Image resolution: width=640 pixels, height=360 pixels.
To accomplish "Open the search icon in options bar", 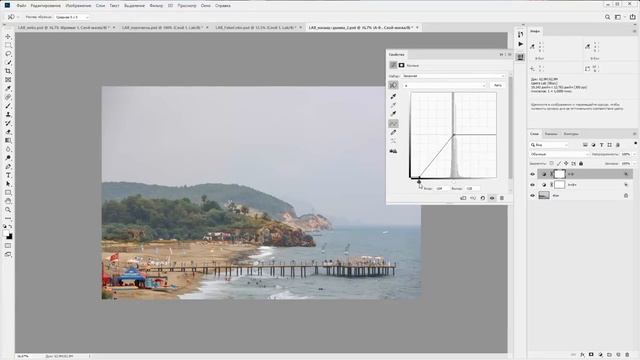I will 607,17.
